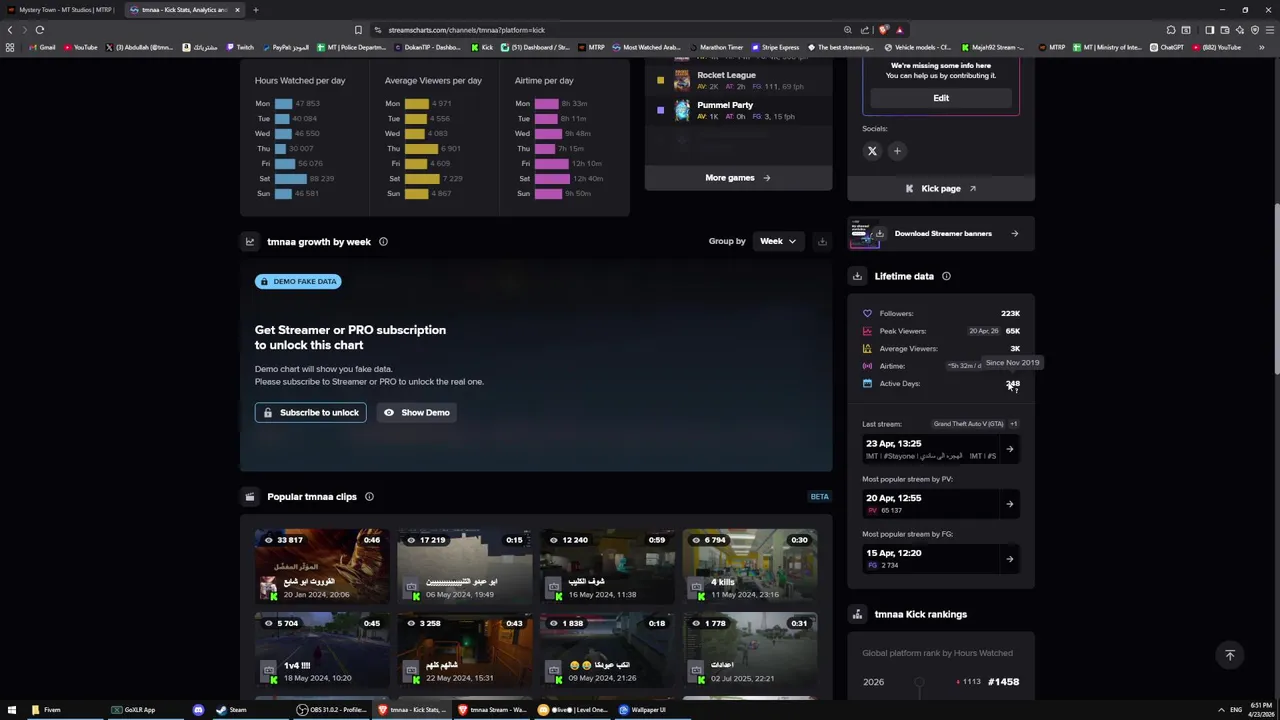Click the info icon beside Popular tmnaa clips

(369, 496)
